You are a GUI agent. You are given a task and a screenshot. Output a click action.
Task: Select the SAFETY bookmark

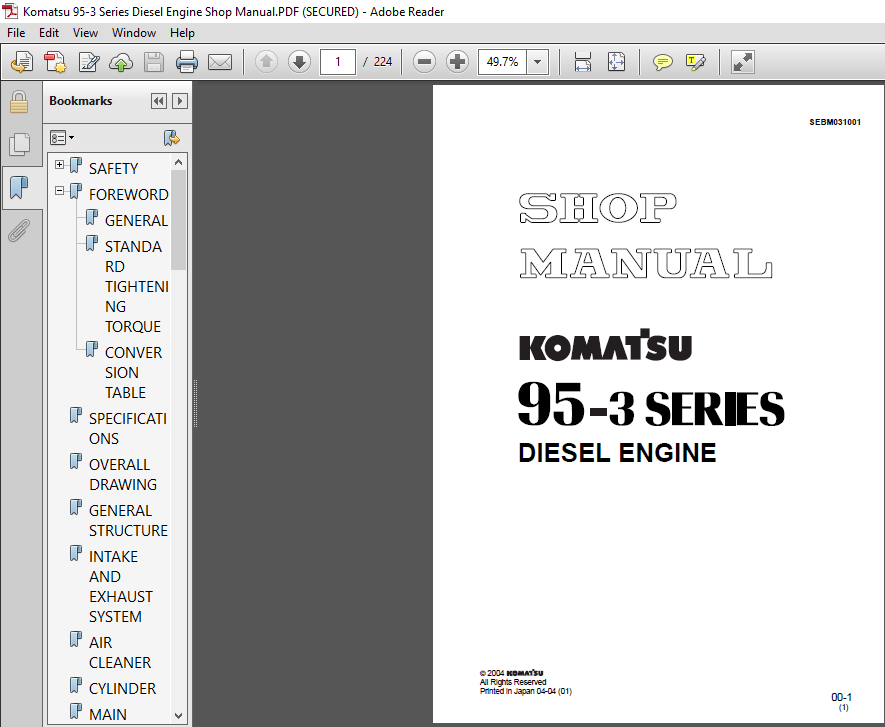tap(113, 168)
